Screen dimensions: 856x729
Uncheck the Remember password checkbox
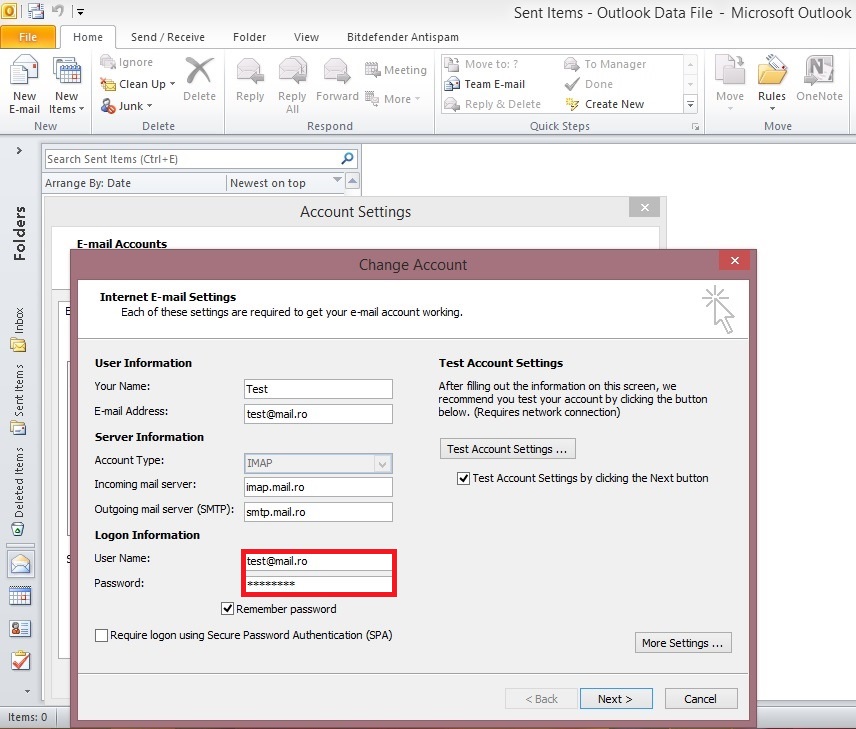coord(228,609)
